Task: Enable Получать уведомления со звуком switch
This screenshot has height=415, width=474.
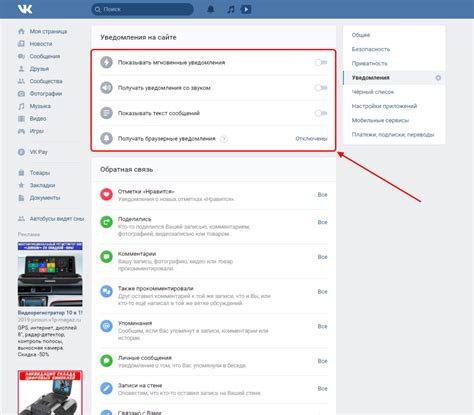Action: [x=321, y=88]
